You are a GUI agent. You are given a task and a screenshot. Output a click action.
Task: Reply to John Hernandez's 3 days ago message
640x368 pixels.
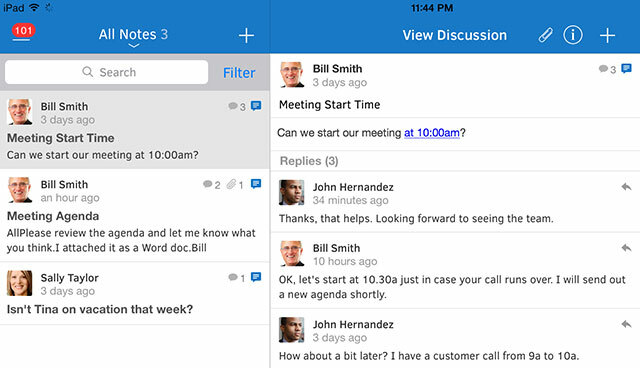point(626,324)
